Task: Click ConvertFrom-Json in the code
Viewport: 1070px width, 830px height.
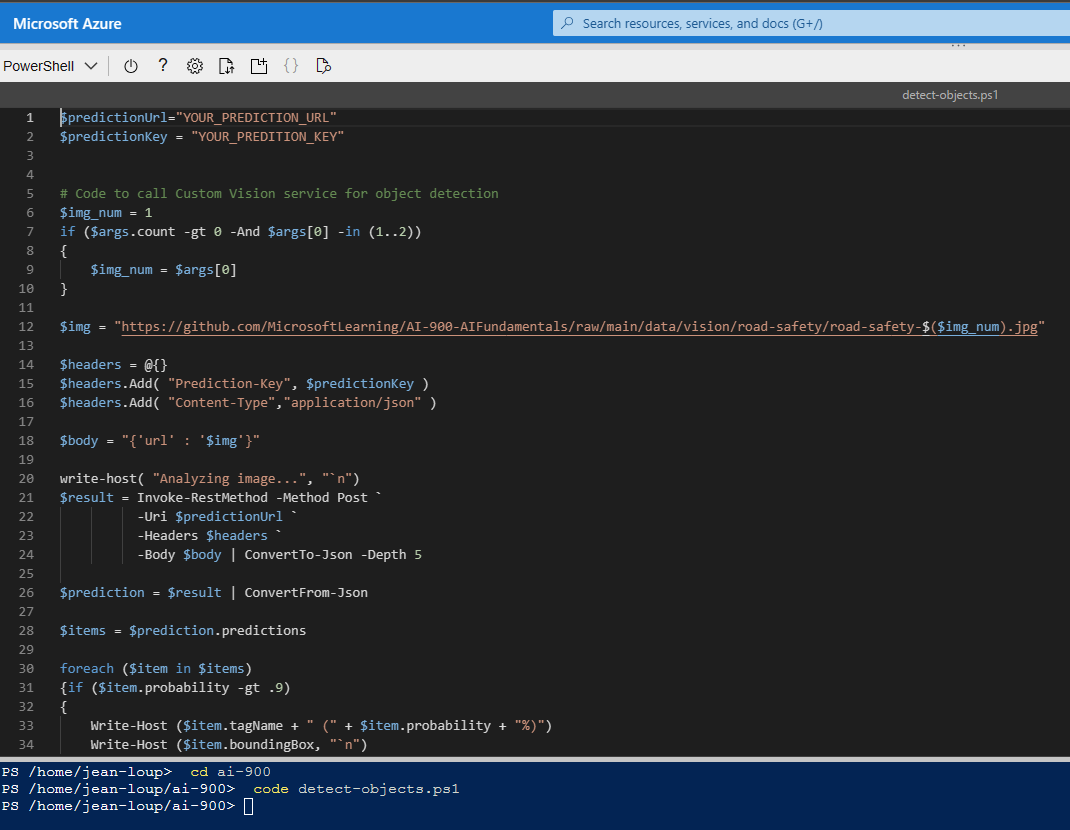Action: tap(306, 593)
